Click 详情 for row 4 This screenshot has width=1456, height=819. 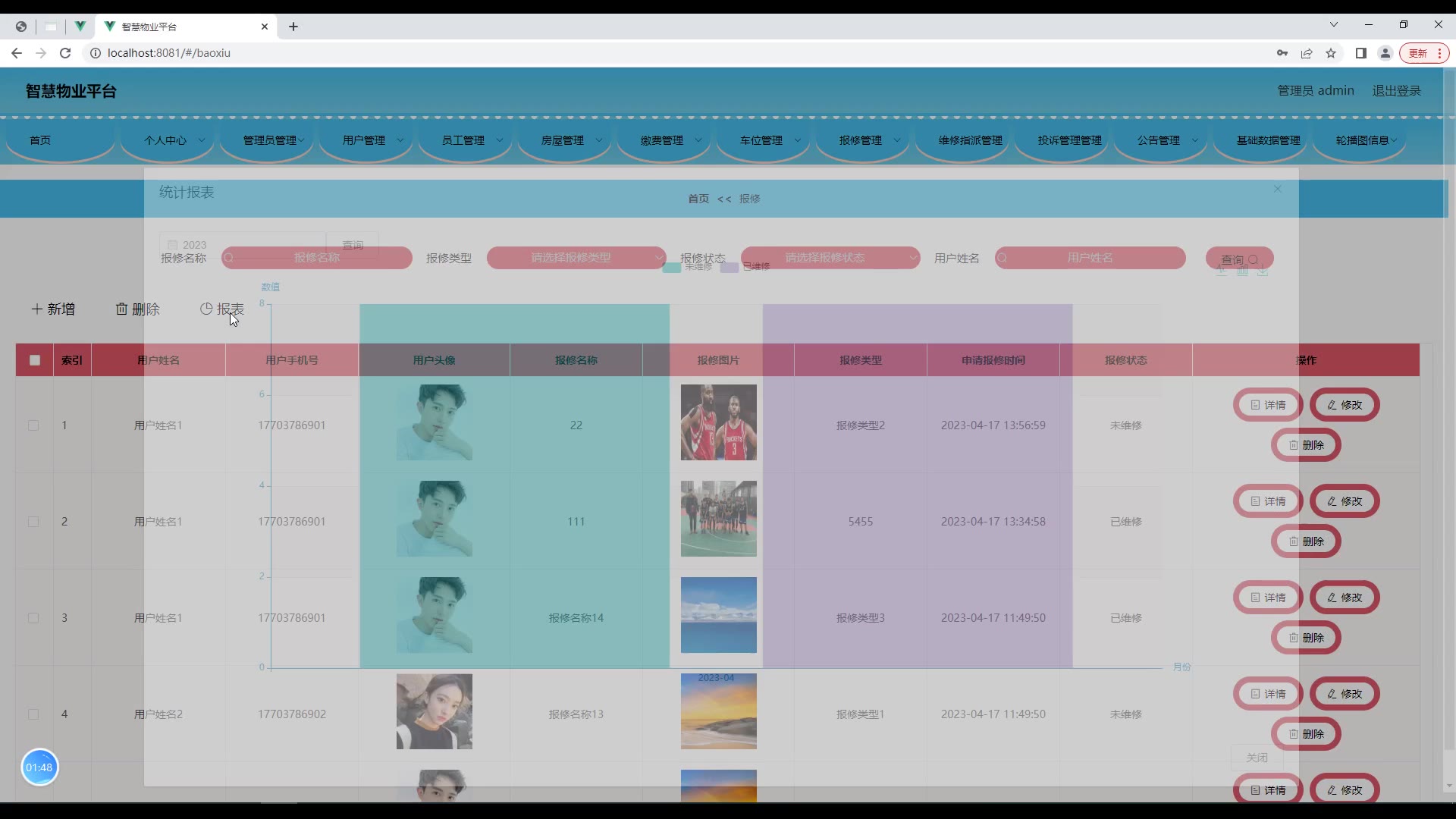[x=1268, y=694]
